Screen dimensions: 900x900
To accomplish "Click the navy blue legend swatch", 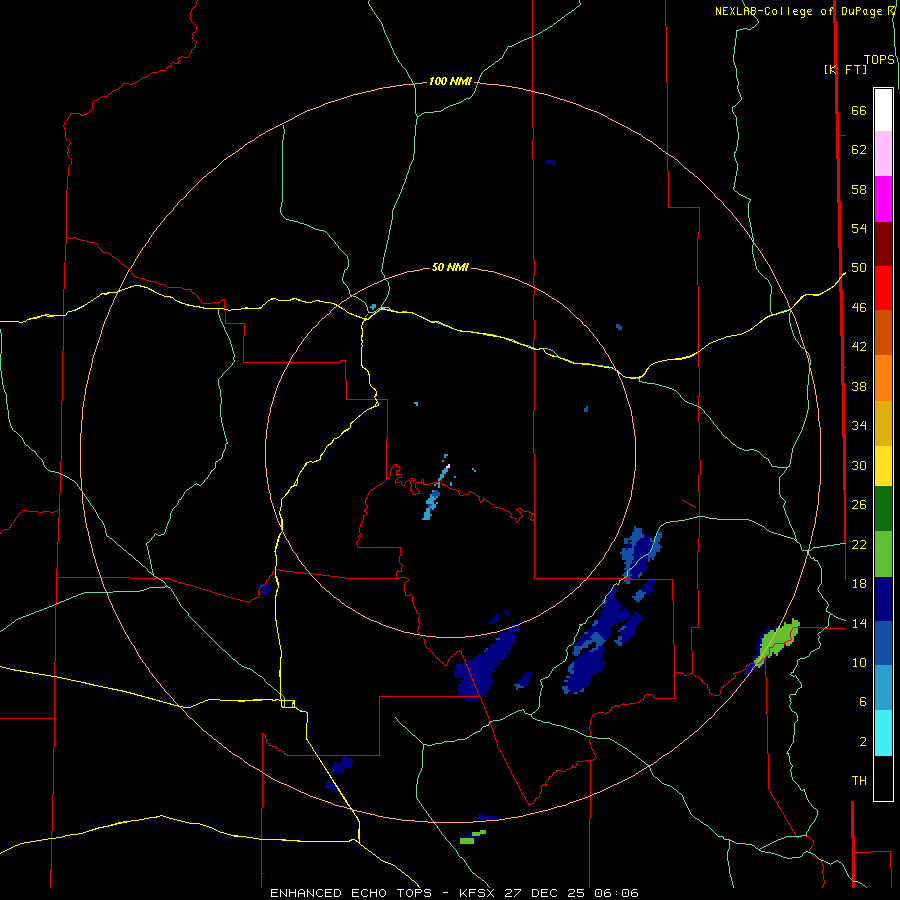I will click(x=883, y=599).
